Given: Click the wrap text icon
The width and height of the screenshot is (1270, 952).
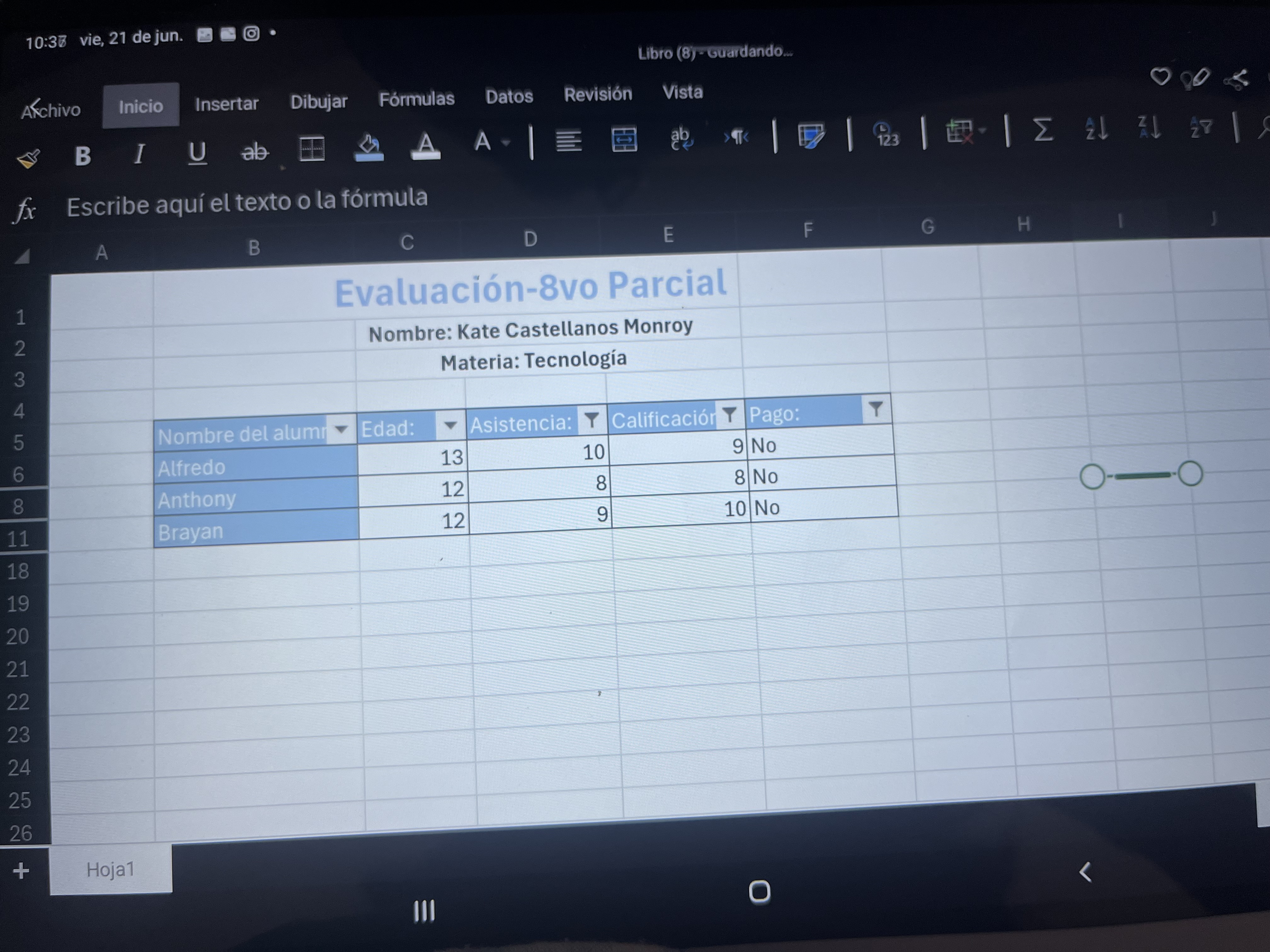Looking at the screenshot, I should (x=681, y=138).
